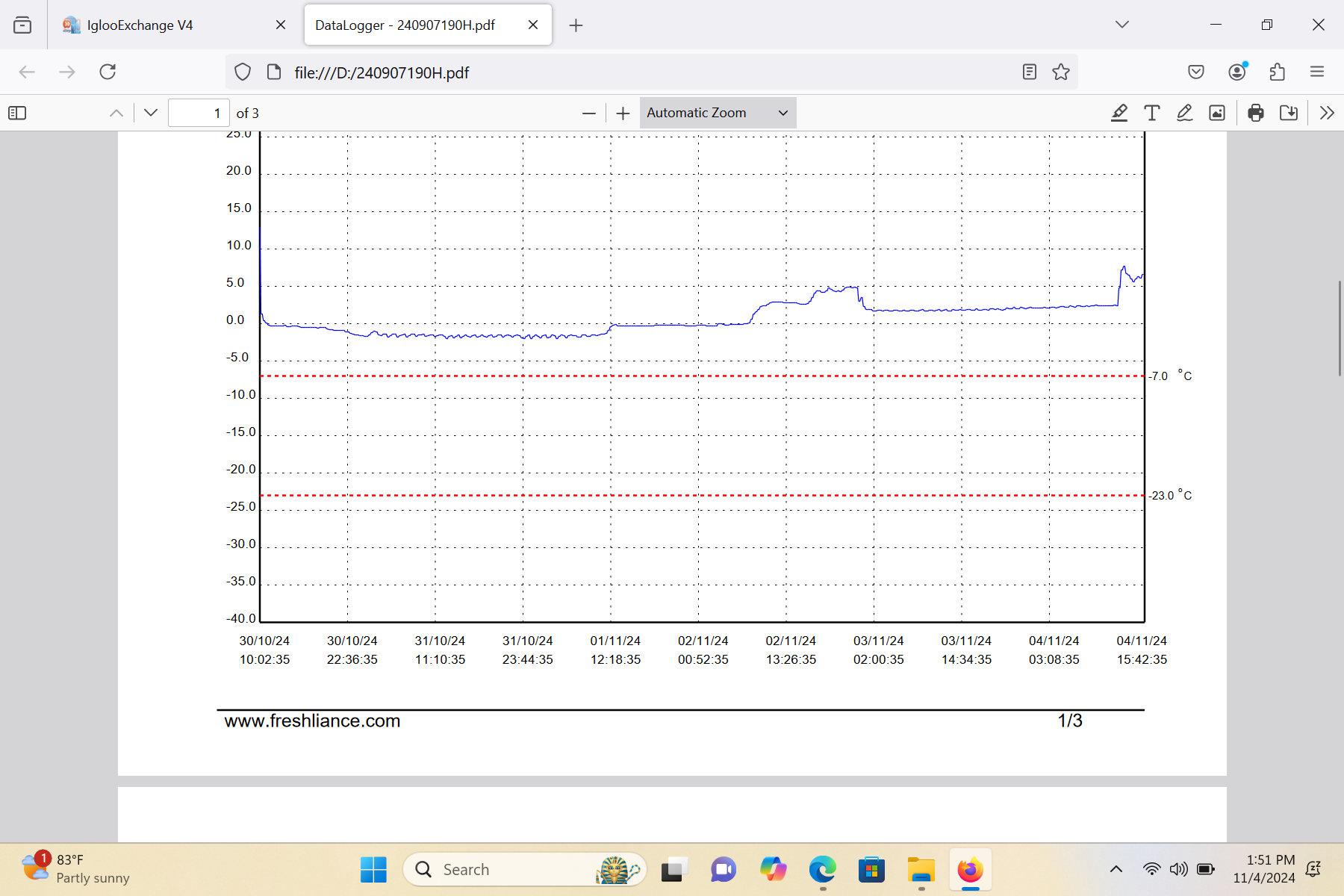Open Task View on taskbar
This screenshot has width=1344, height=896.
click(x=673, y=870)
